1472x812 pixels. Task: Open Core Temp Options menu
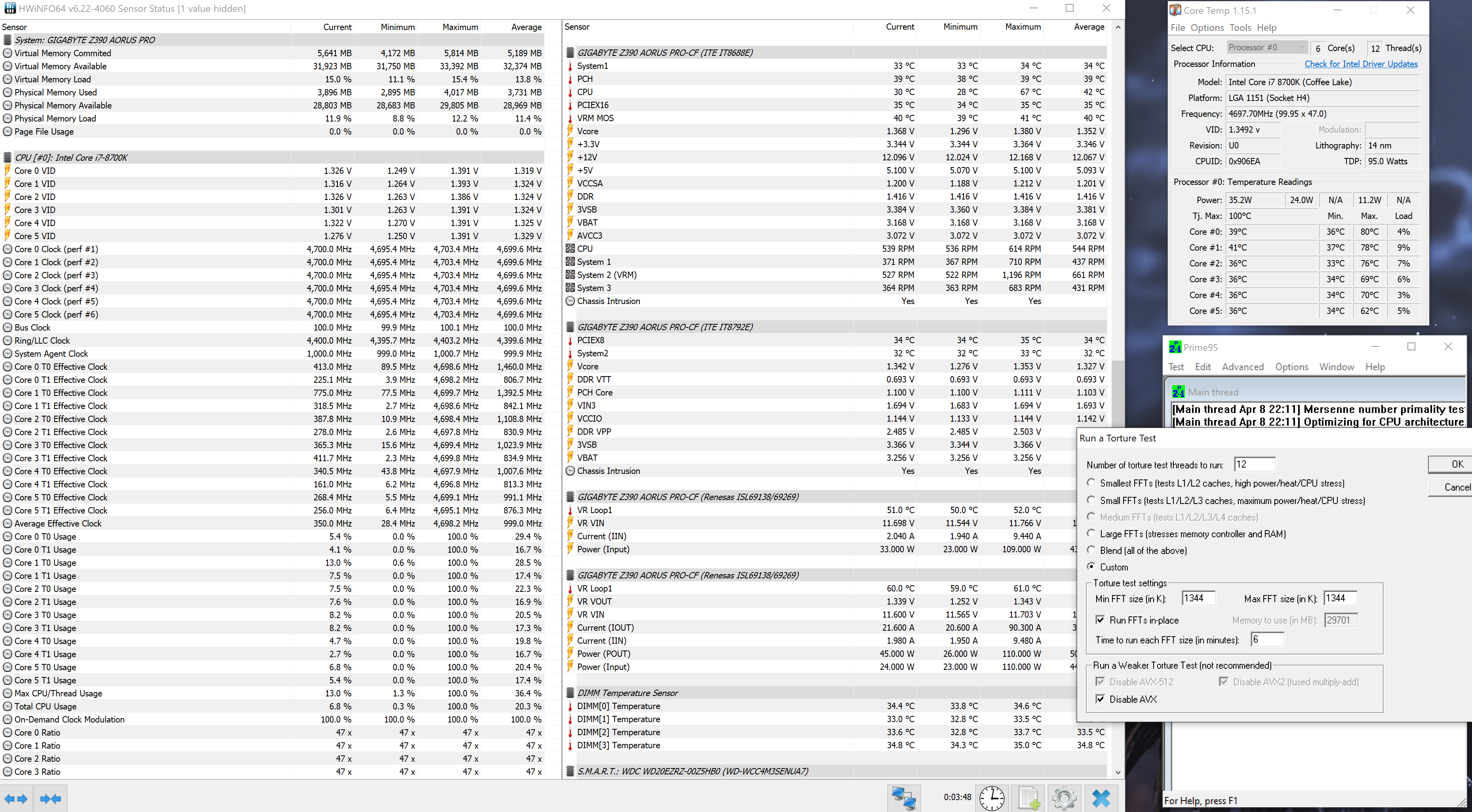pyautogui.click(x=1207, y=27)
